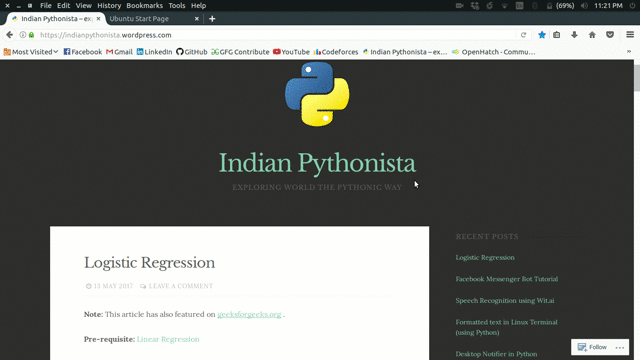
Task: Open the Bookmarks menu
Action: pos(144,6)
